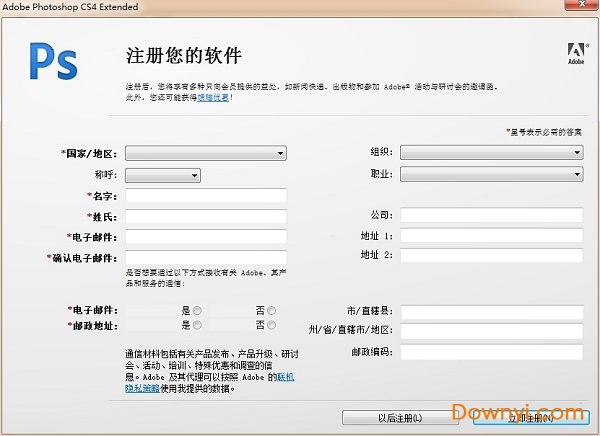The image size is (600, 436).
Task: Click the 以后注册(L) register later button
Action: click(400, 418)
